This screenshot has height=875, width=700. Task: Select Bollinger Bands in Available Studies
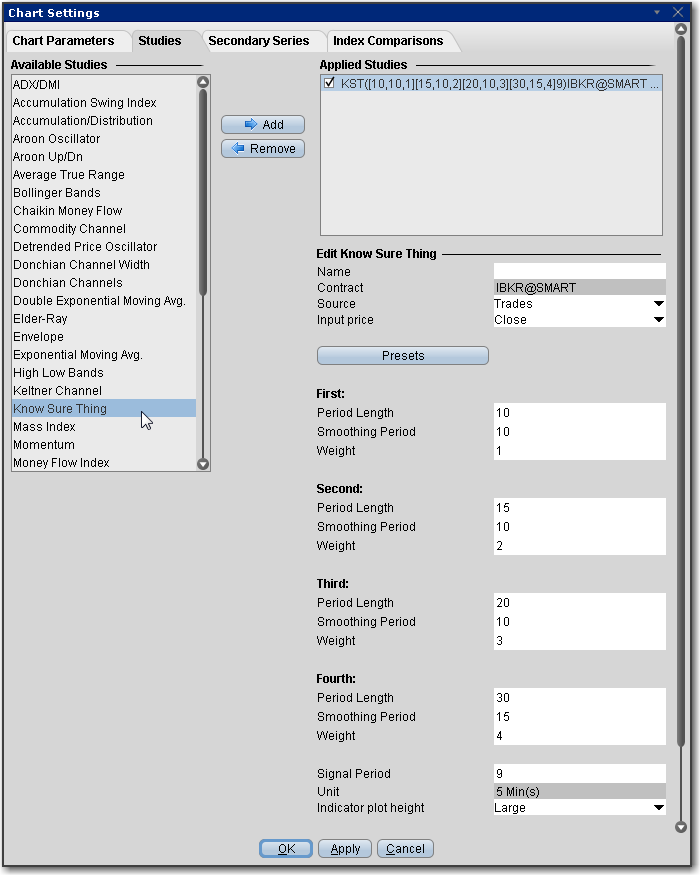[57, 193]
